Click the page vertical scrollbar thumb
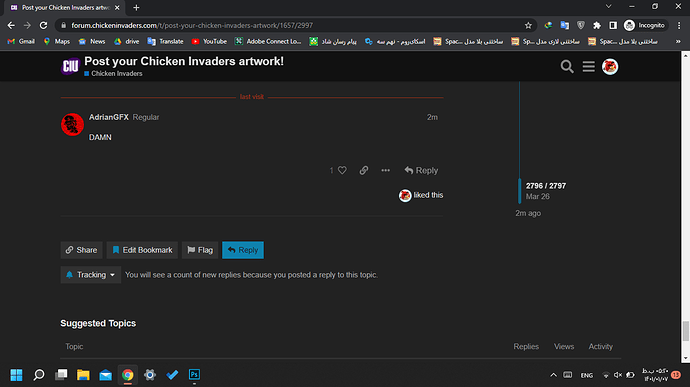Screen dimensions: 690x387 [686, 331]
